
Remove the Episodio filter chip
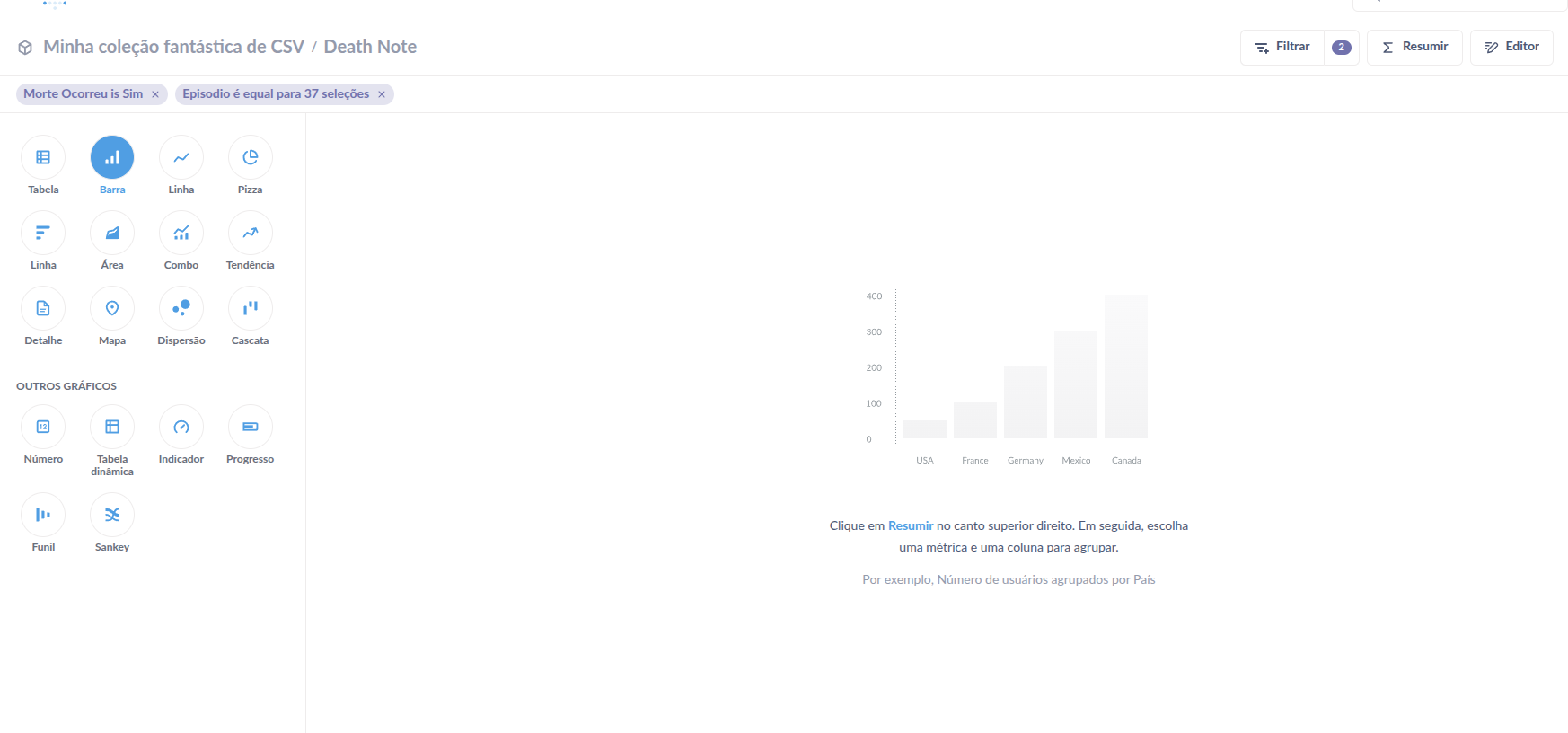point(382,94)
